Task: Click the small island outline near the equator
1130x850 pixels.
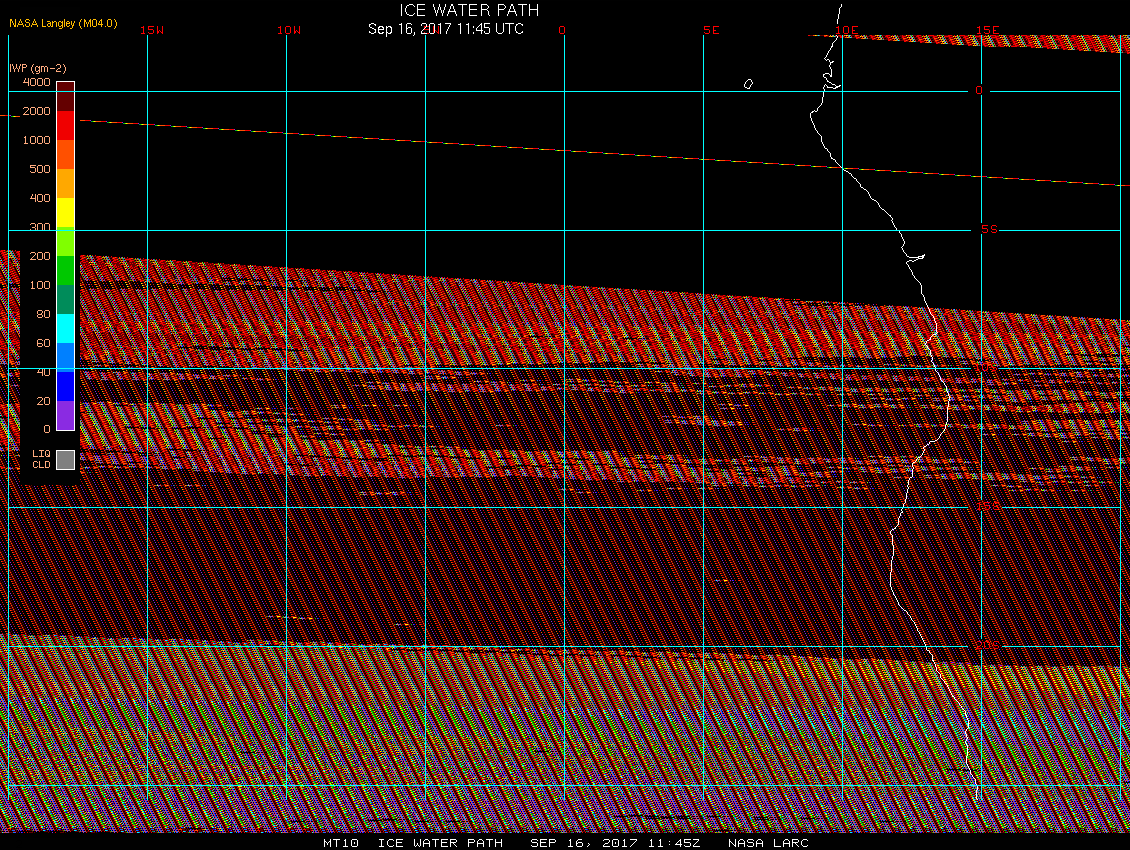Action: pyautogui.click(x=748, y=84)
